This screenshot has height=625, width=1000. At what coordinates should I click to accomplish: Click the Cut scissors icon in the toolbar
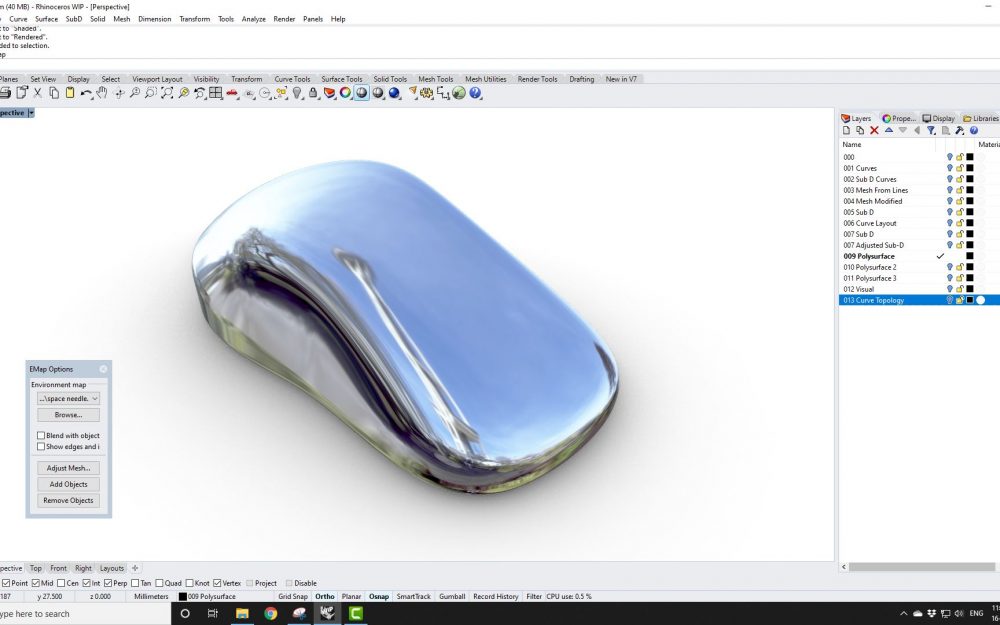pos(38,93)
